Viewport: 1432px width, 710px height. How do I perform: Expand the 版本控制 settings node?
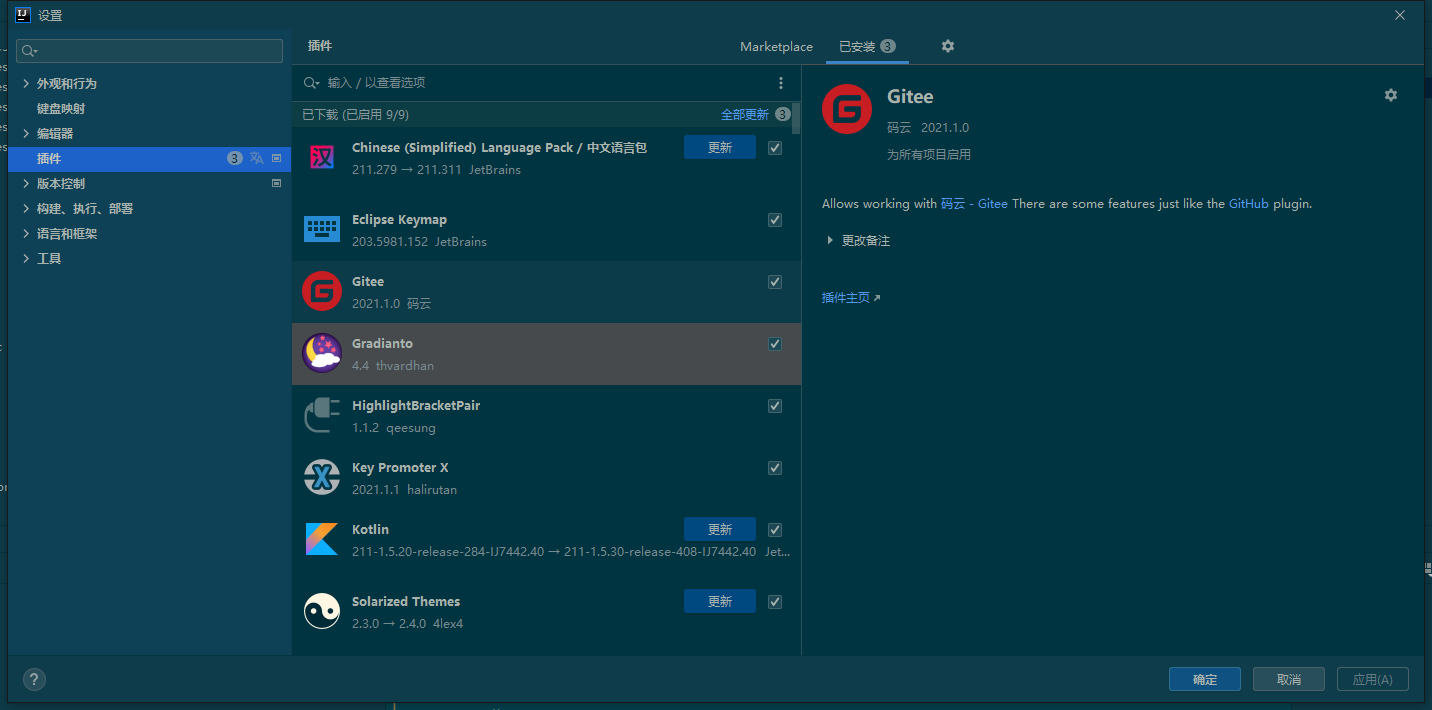(26, 183)
